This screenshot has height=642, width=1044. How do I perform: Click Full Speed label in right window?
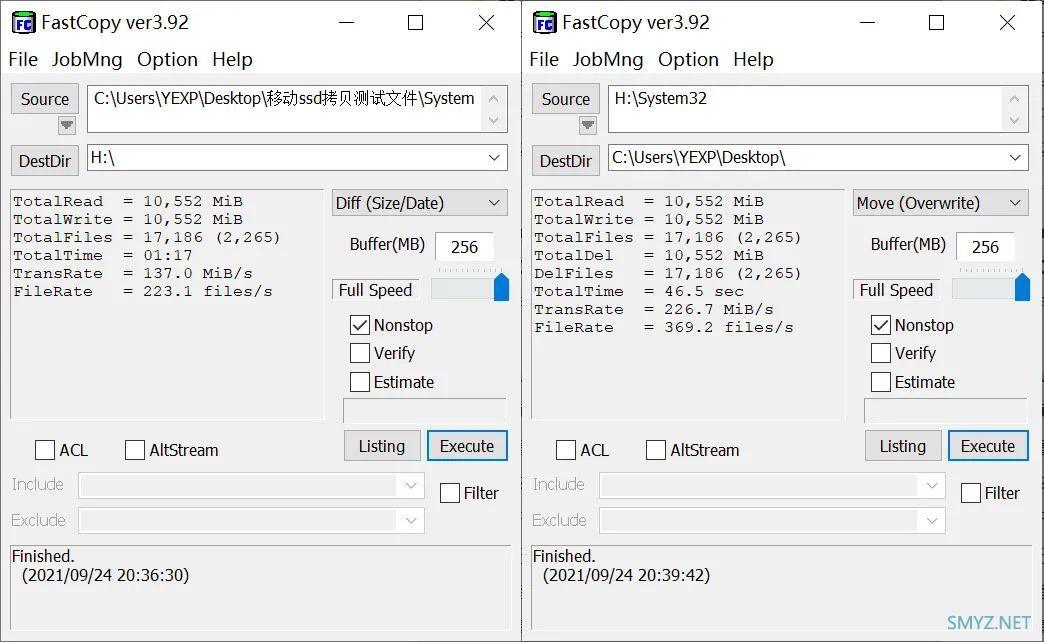pos(896,290)
